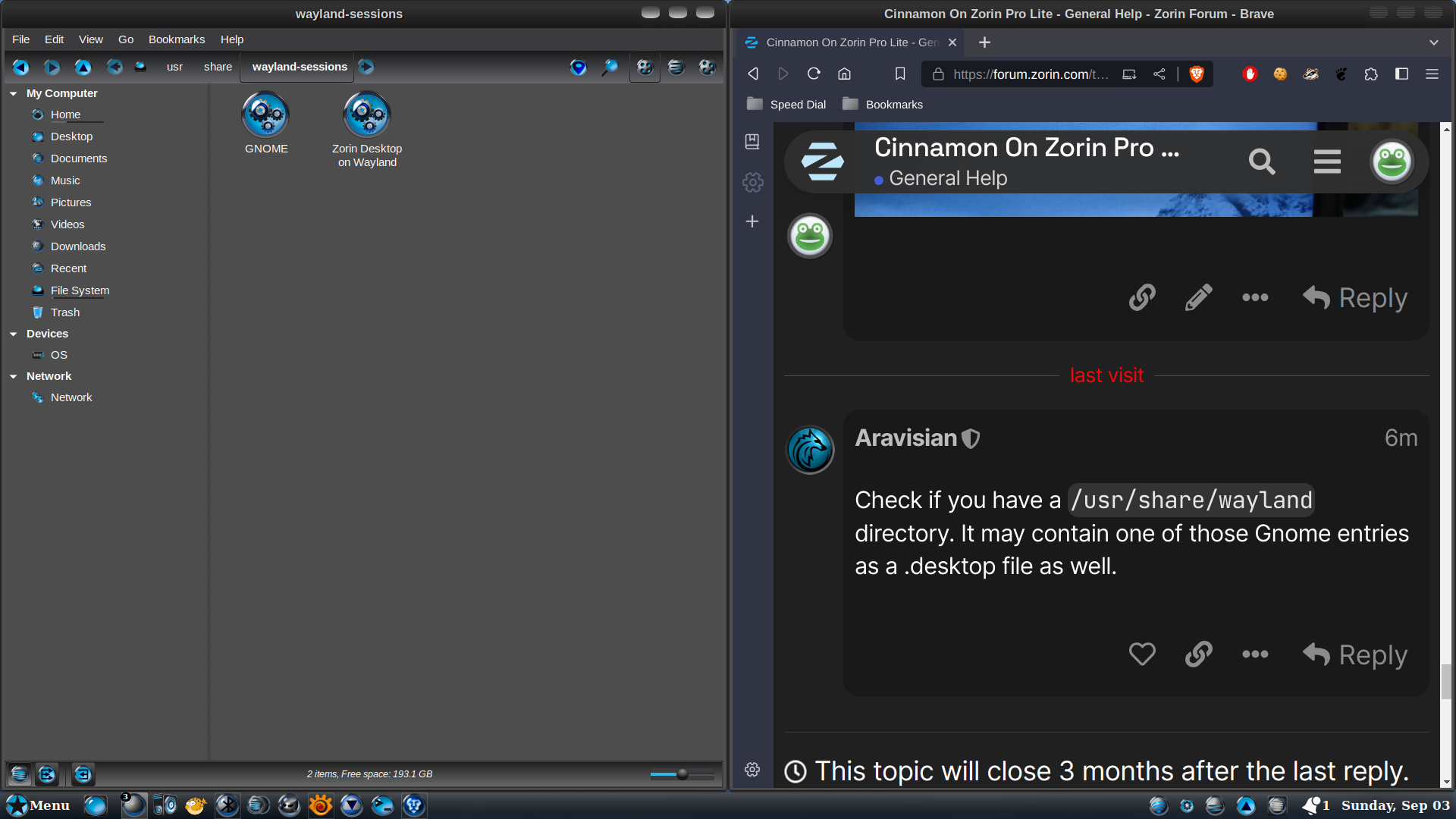This screenshot has height=819, width=1456.
Task: Open Brave Shields lion icon
Action: coord(1197,74)
